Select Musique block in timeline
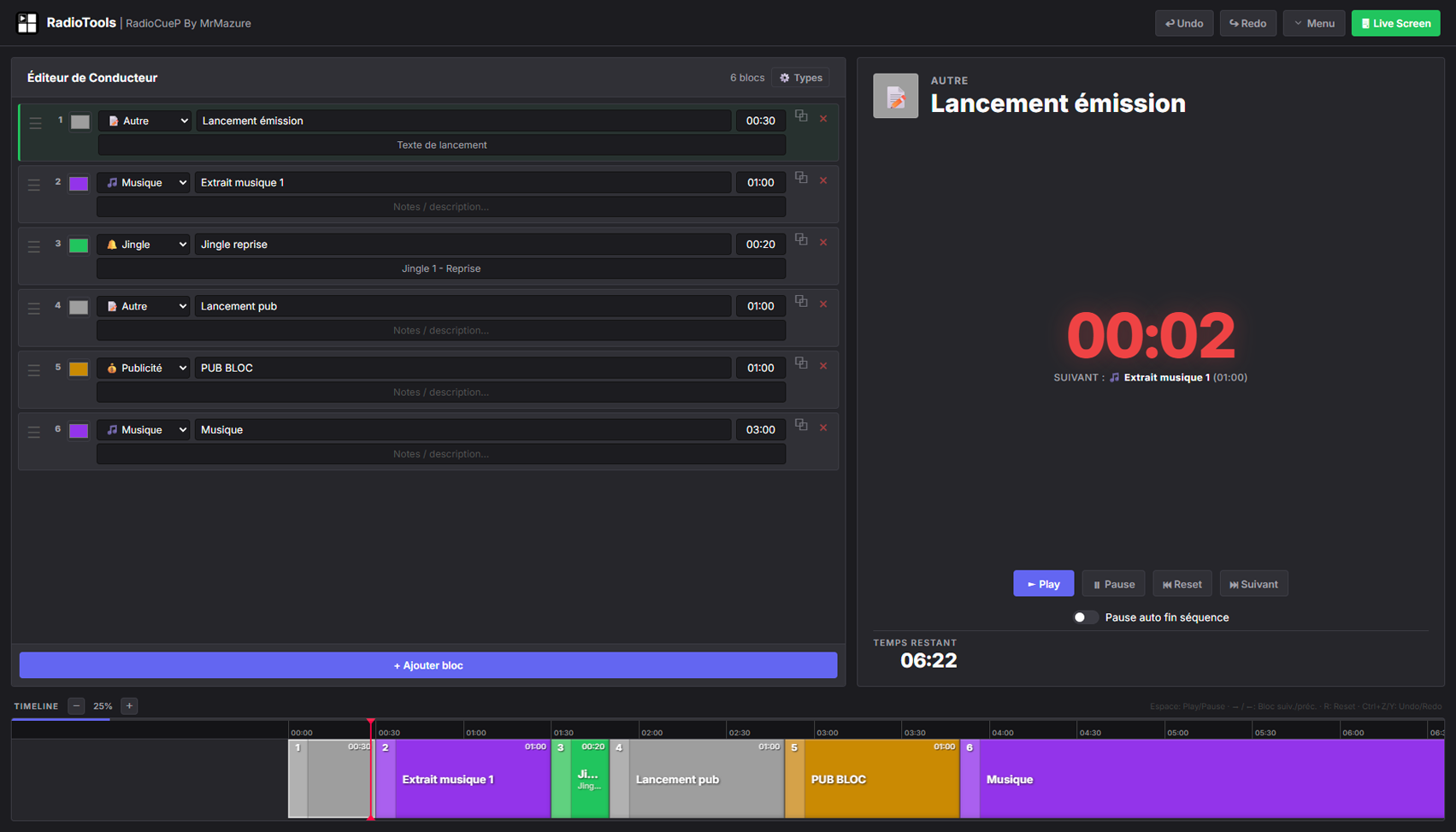This screenshot has height=832, width=1456. [1202, 779]
